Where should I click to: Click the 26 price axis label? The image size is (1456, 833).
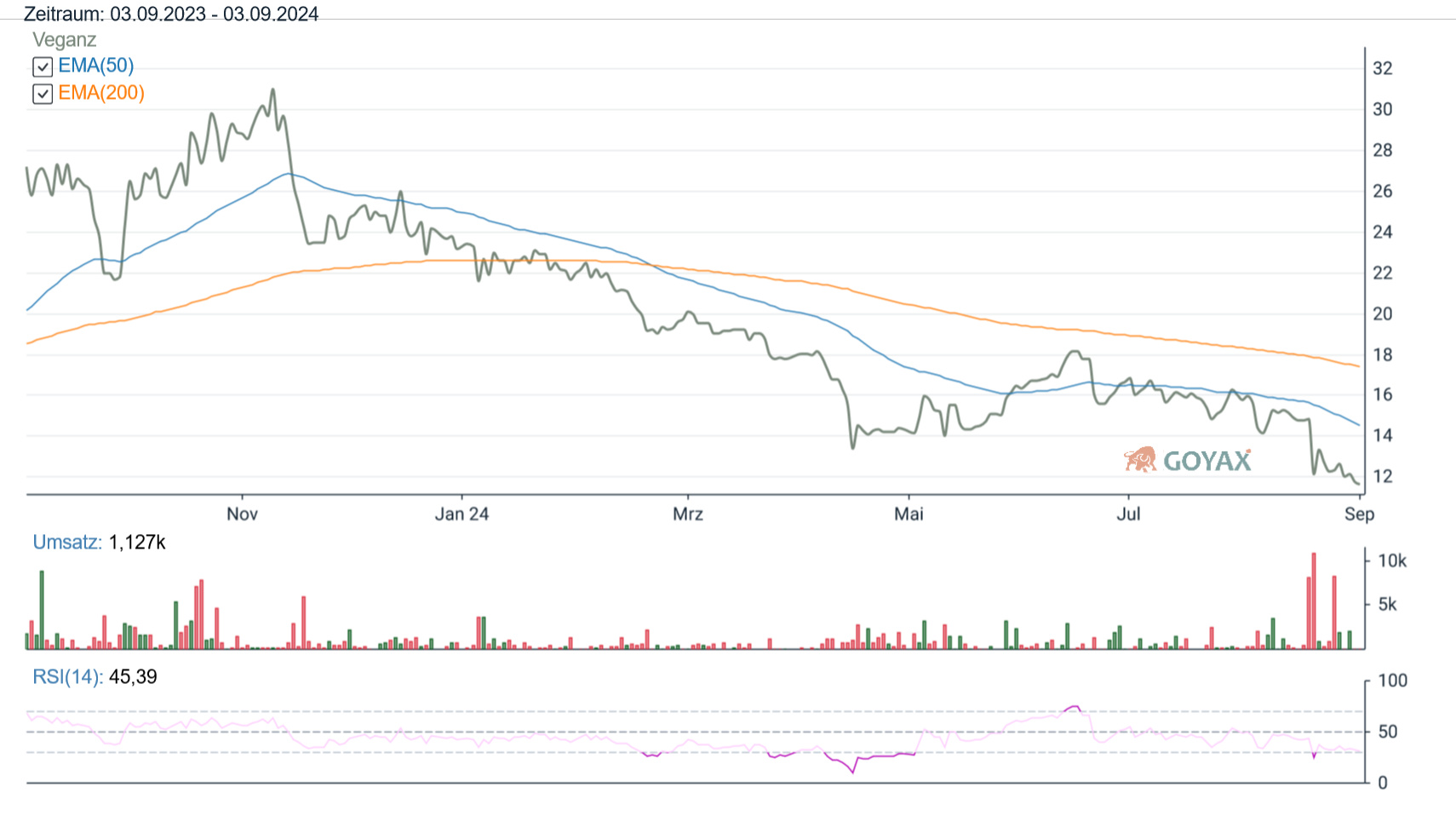(x=1382, y=192)
